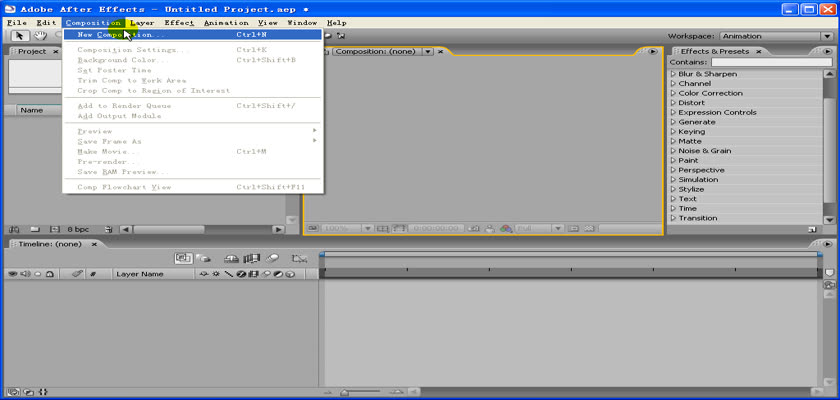
Task: Expand the Color Correction effects category
Action: pyautogui.click(x=673, y=93)
